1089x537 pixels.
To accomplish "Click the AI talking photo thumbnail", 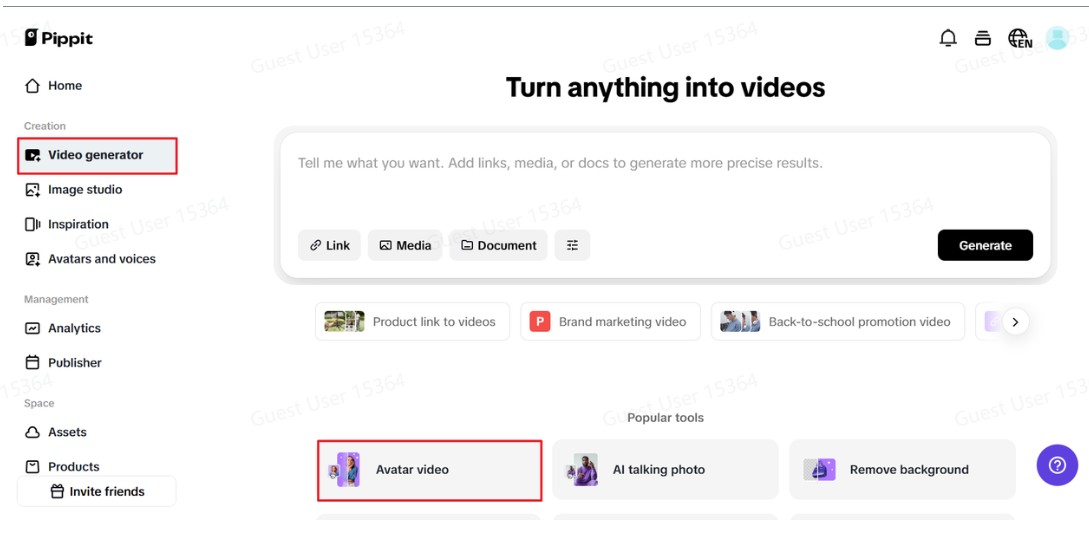I will click(x=582, y=470).
